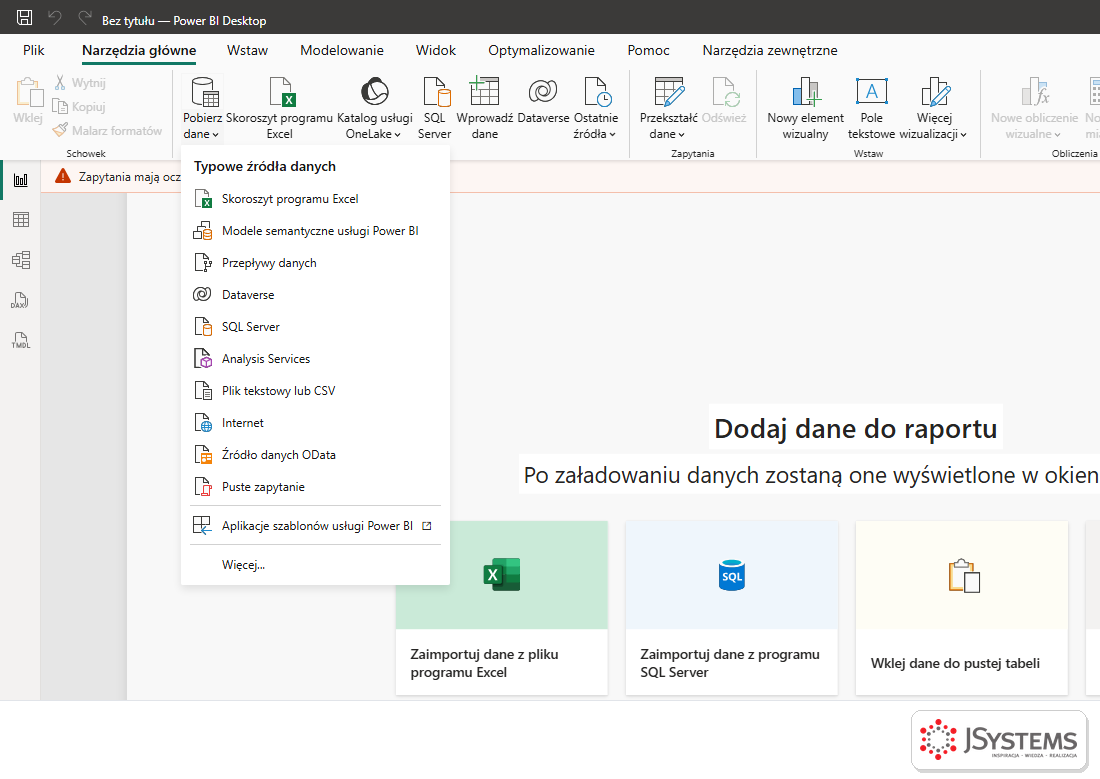Click the warning triangle in notification bar
1100x779 pixels.
pyautogui.click(x=63, y=176)
